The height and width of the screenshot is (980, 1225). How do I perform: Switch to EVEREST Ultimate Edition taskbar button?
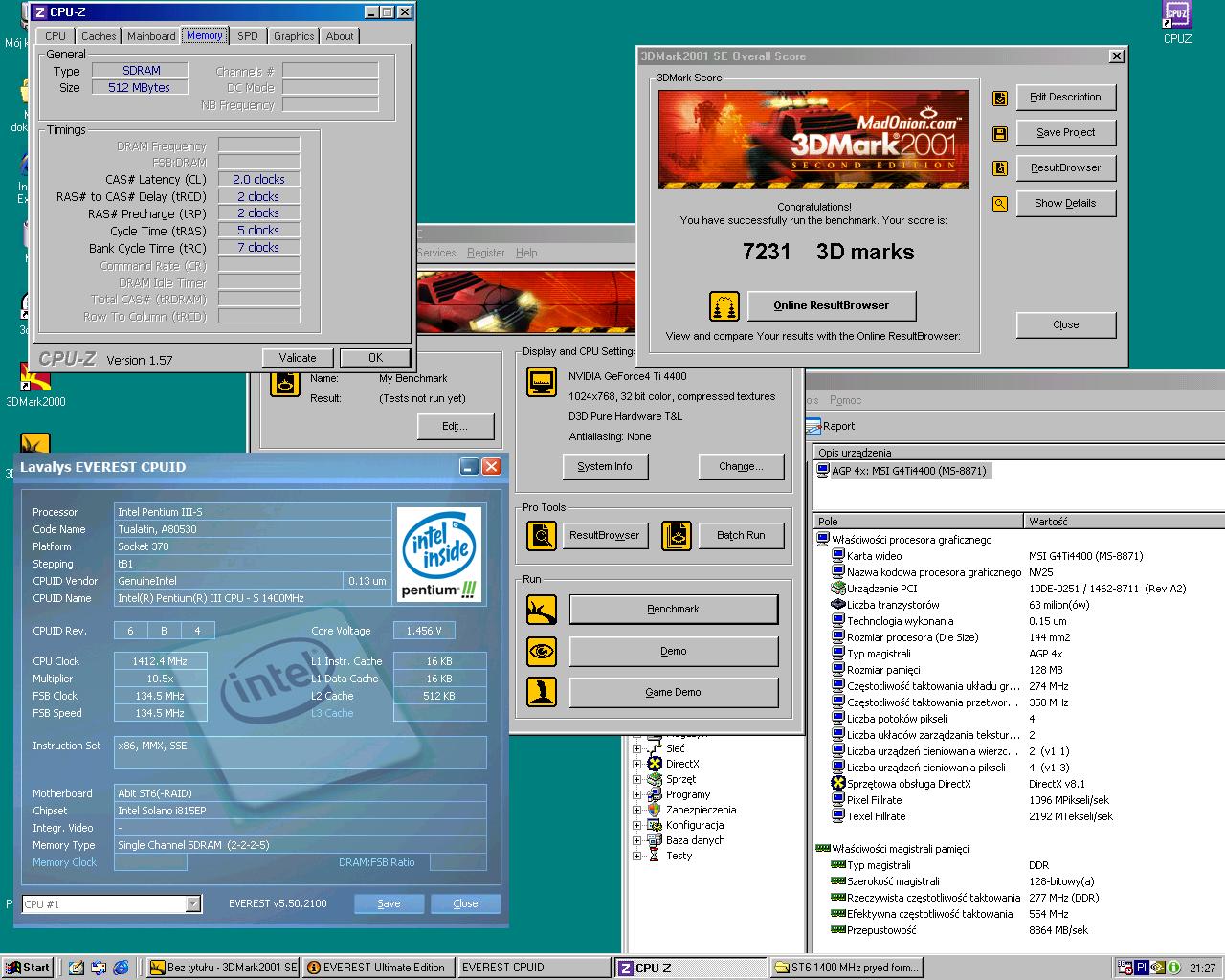click(378, 968)
